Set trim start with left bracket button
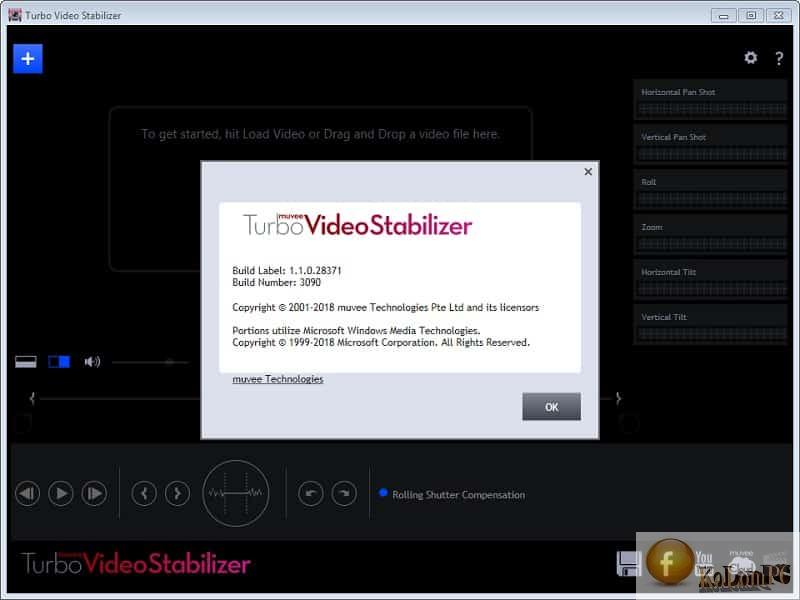The image size is (800, 600). coord(144,493)
